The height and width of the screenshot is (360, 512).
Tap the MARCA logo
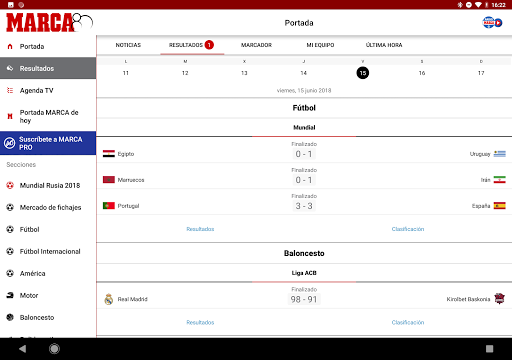click(49, 23)
